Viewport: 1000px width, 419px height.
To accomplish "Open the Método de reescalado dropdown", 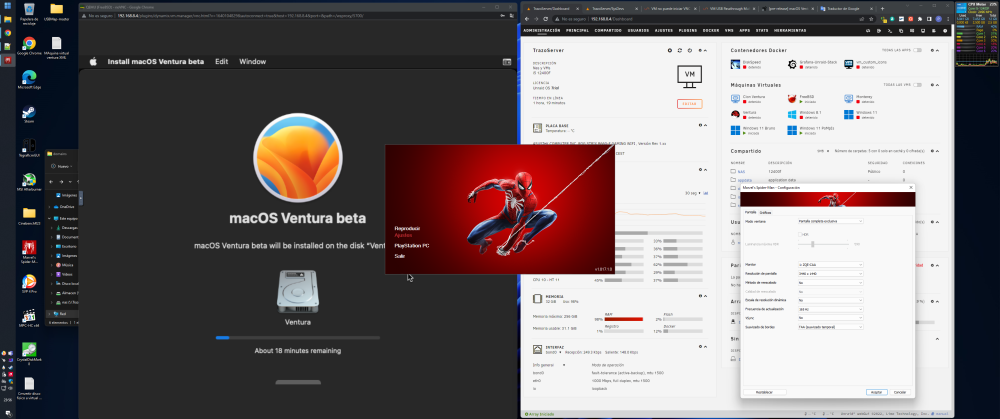I will click(830, 283).
